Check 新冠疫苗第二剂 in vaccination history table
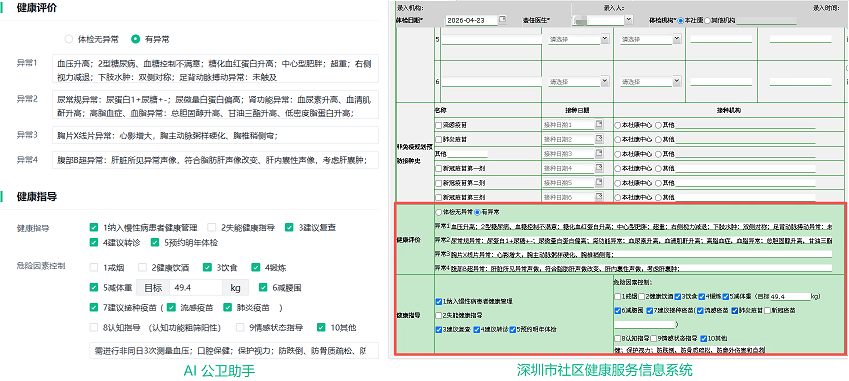849x381 pixels. tap(439, 183)
